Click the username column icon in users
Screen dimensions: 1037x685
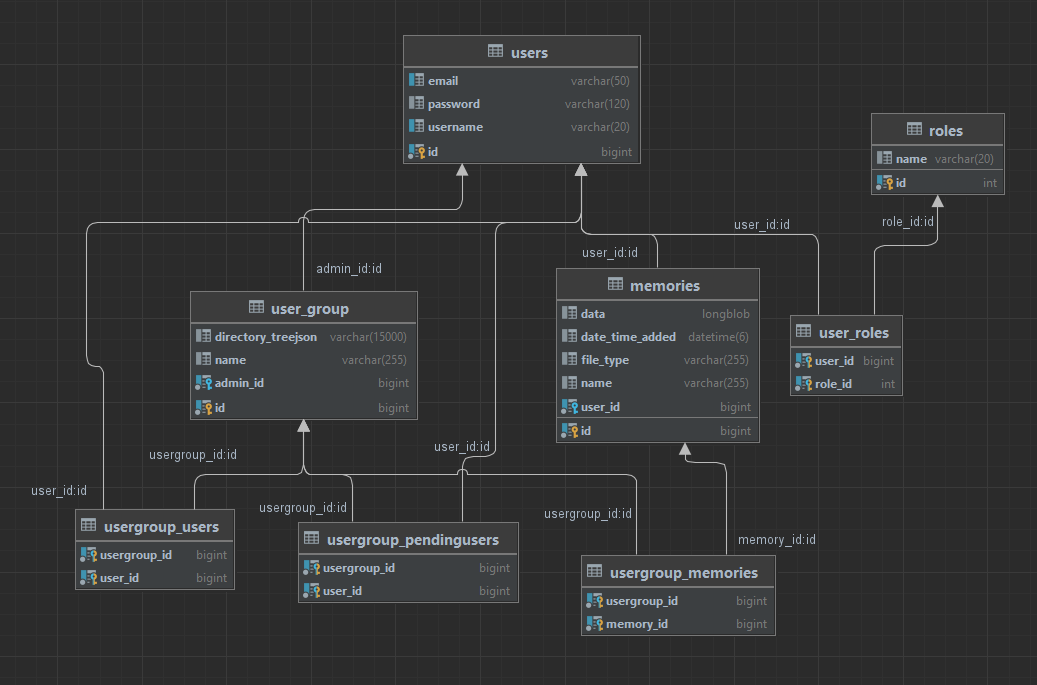(x=416, y=126)
